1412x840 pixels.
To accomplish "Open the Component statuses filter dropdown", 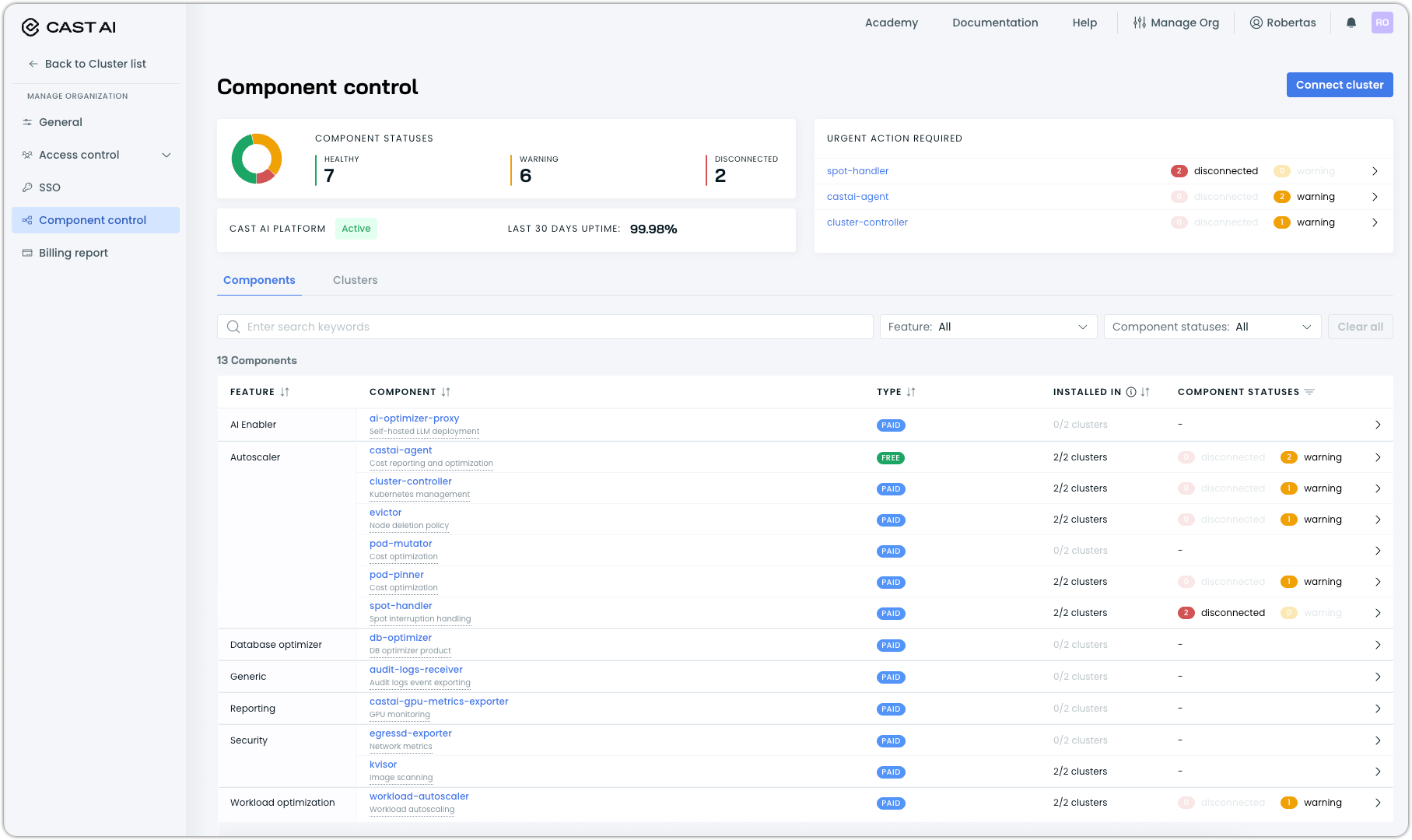I will (1212, 327).
